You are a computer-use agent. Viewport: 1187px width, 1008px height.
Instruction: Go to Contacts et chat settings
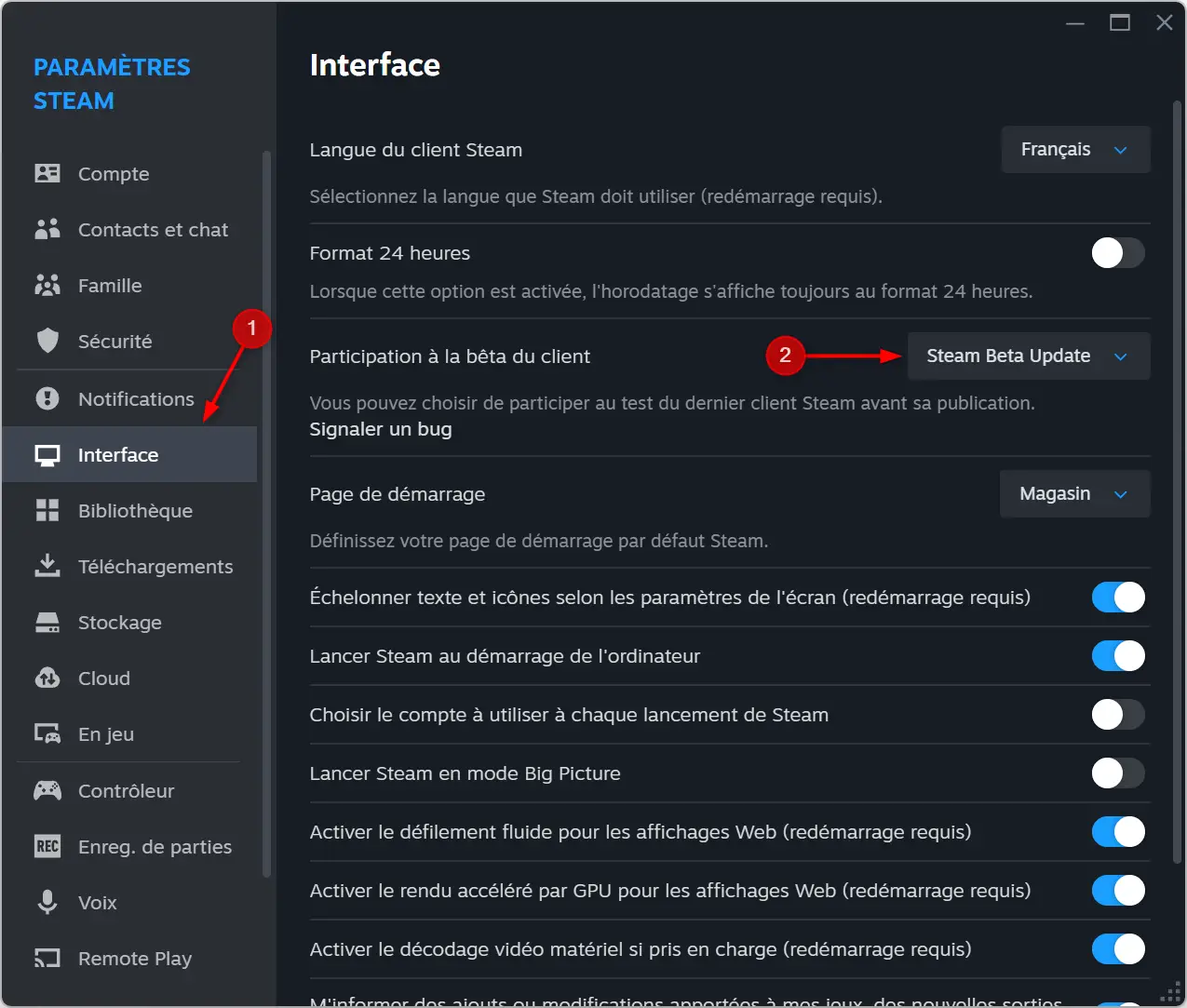pos(129,229)
